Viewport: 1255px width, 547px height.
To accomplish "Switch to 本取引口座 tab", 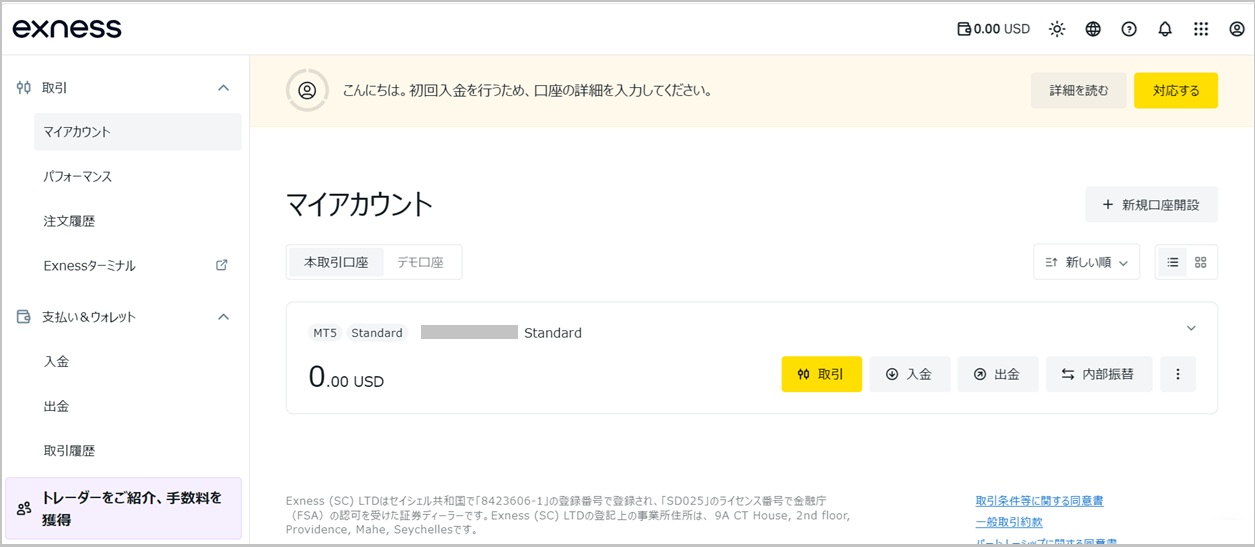I will click(x=337, y=262).
